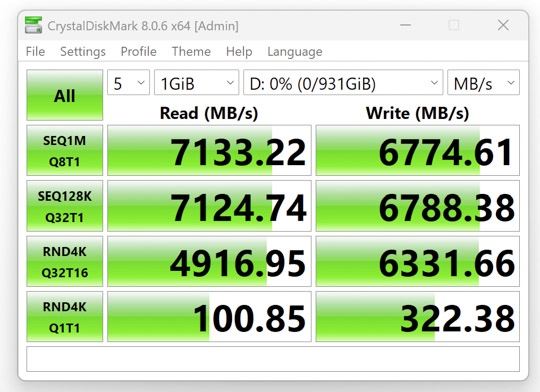
Task: Expand the 1GiB test size dropdown
Action: coord(196,83)
